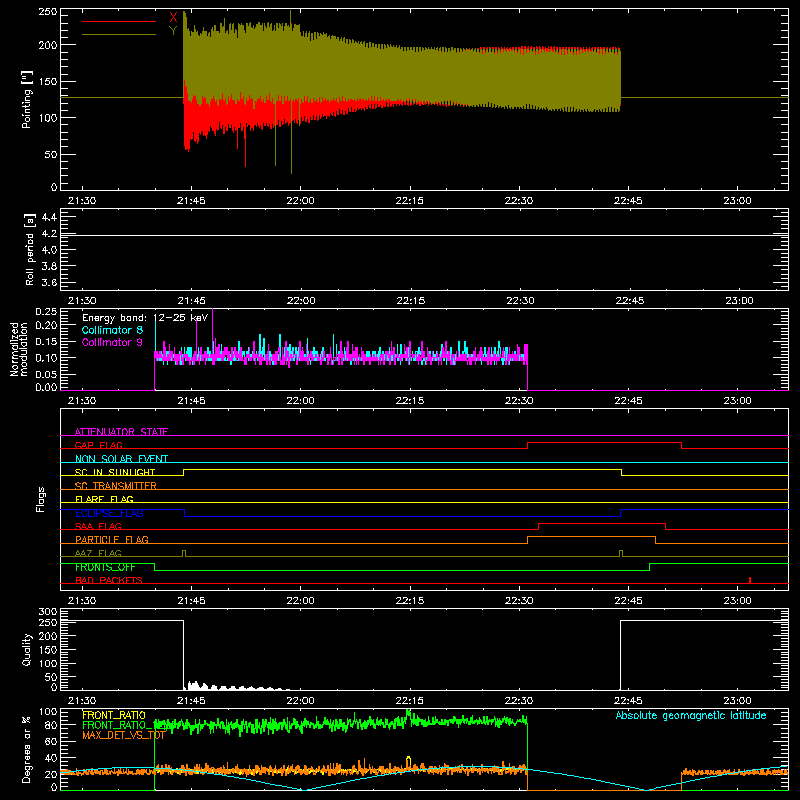
Task: Click the 22:00 tick under the Pointing plot
Action: click(301, 201)
